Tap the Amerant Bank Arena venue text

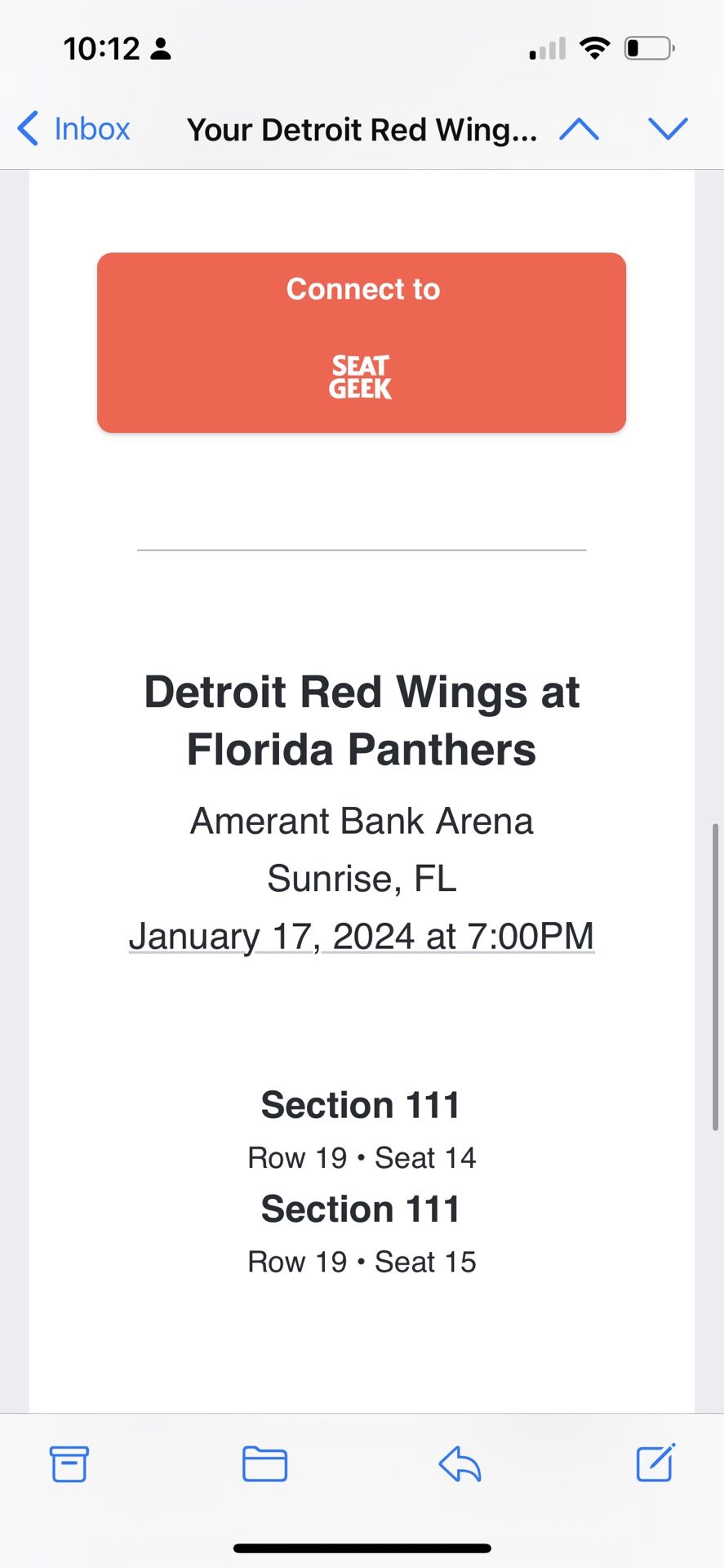[362, 821]
